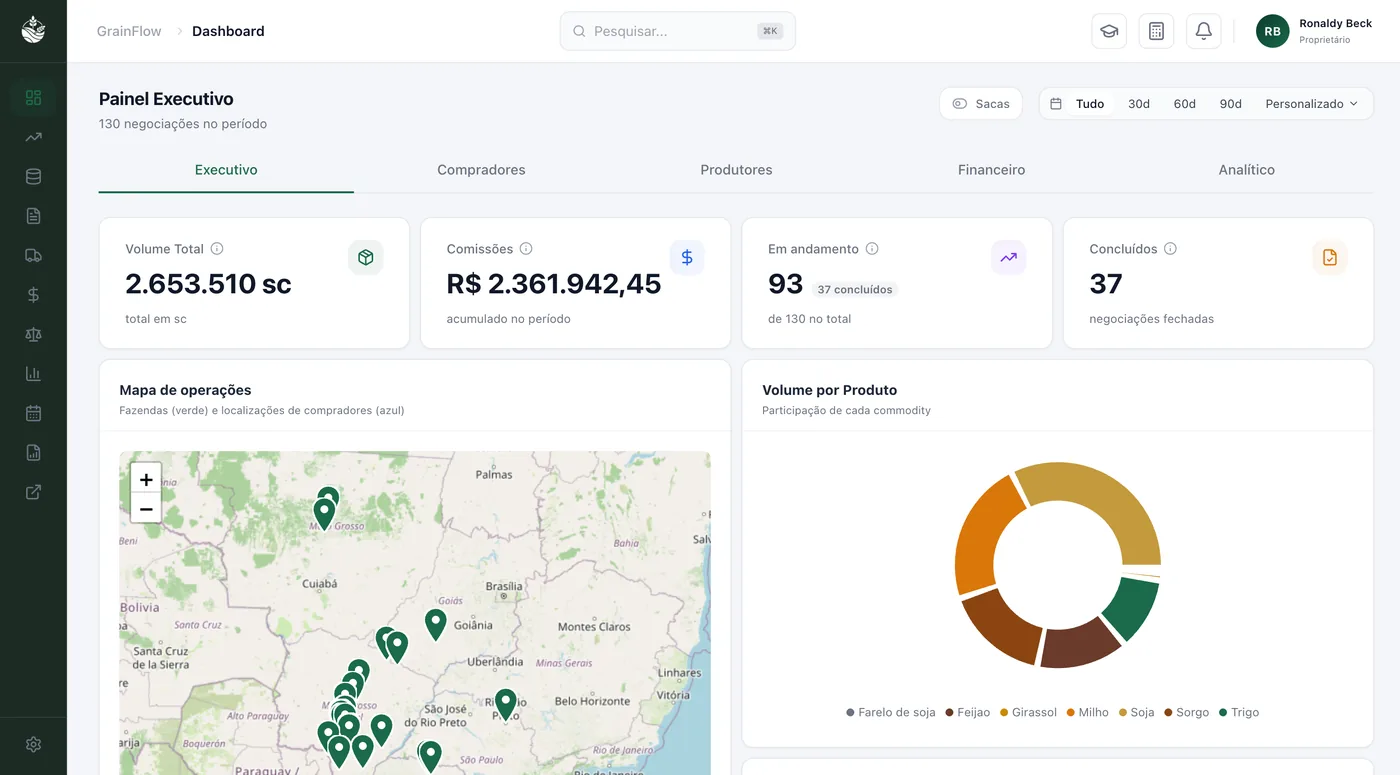Viewport: 1400px width, 775px height.
Task: Open the balance scale sidebar icon
Action: (33, 334)
